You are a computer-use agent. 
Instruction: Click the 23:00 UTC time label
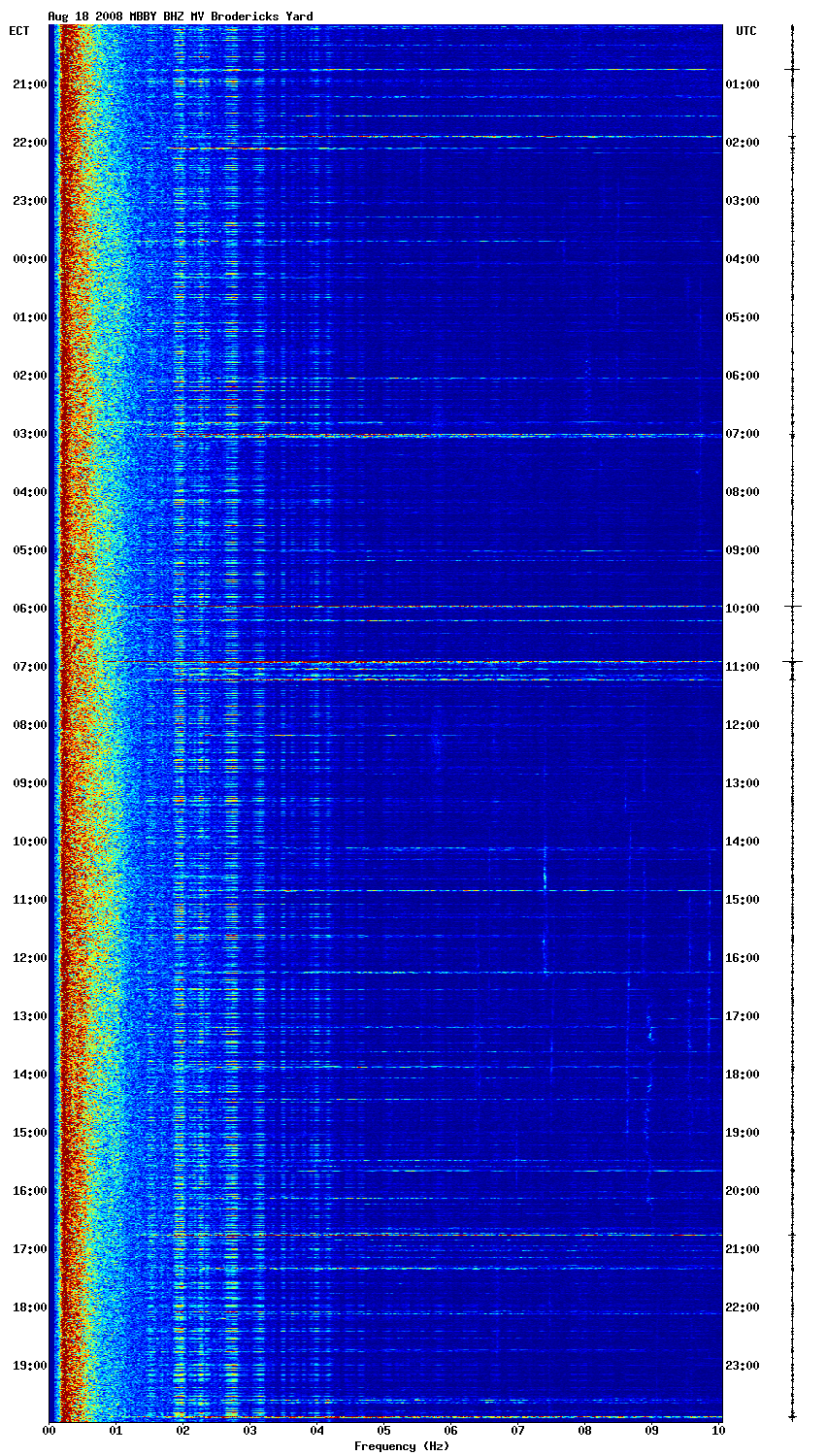coord(743,1366)
